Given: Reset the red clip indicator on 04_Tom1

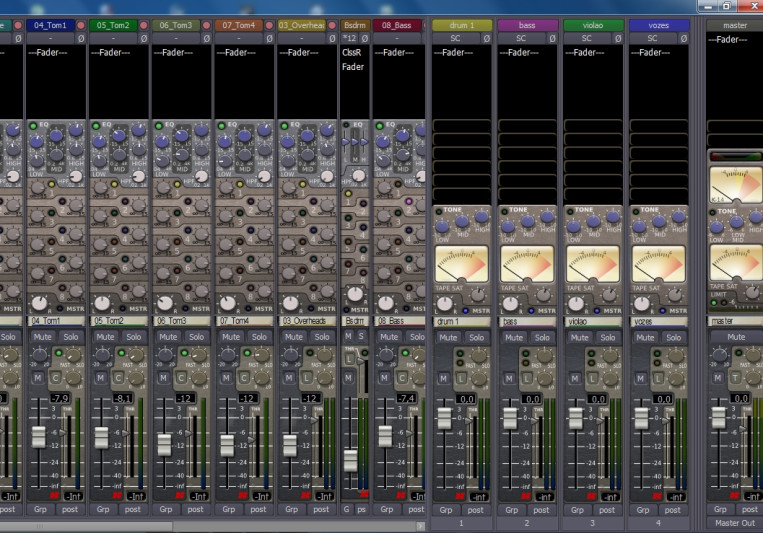Looking at the screenshot, I should pyautogui.click(x=54, y=496).
